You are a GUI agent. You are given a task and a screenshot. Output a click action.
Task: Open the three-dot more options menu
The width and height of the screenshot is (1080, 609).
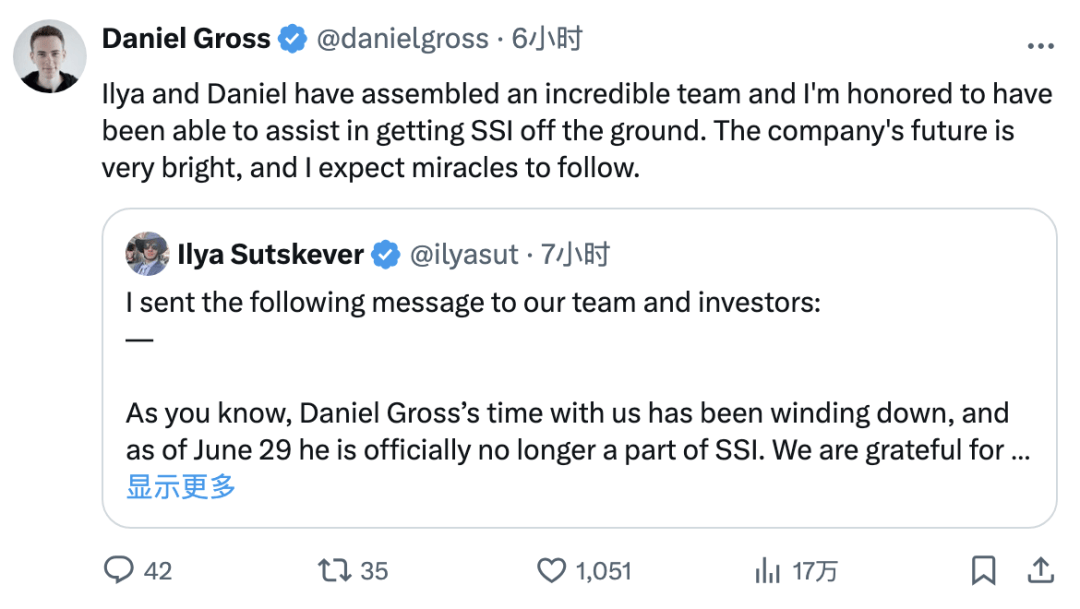point(1040,46)
